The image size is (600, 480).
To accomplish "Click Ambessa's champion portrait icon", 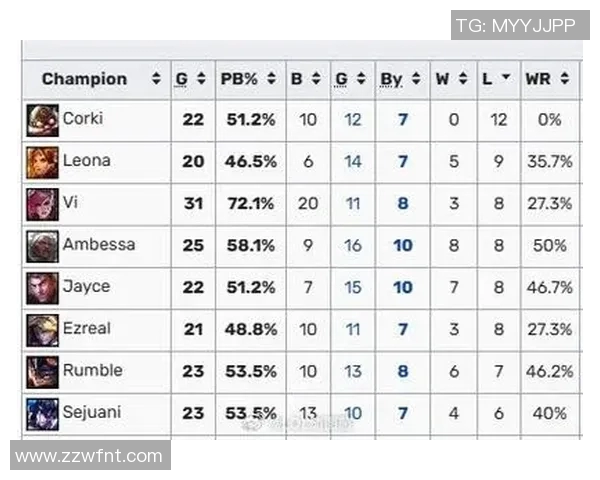I will point(42,245).
